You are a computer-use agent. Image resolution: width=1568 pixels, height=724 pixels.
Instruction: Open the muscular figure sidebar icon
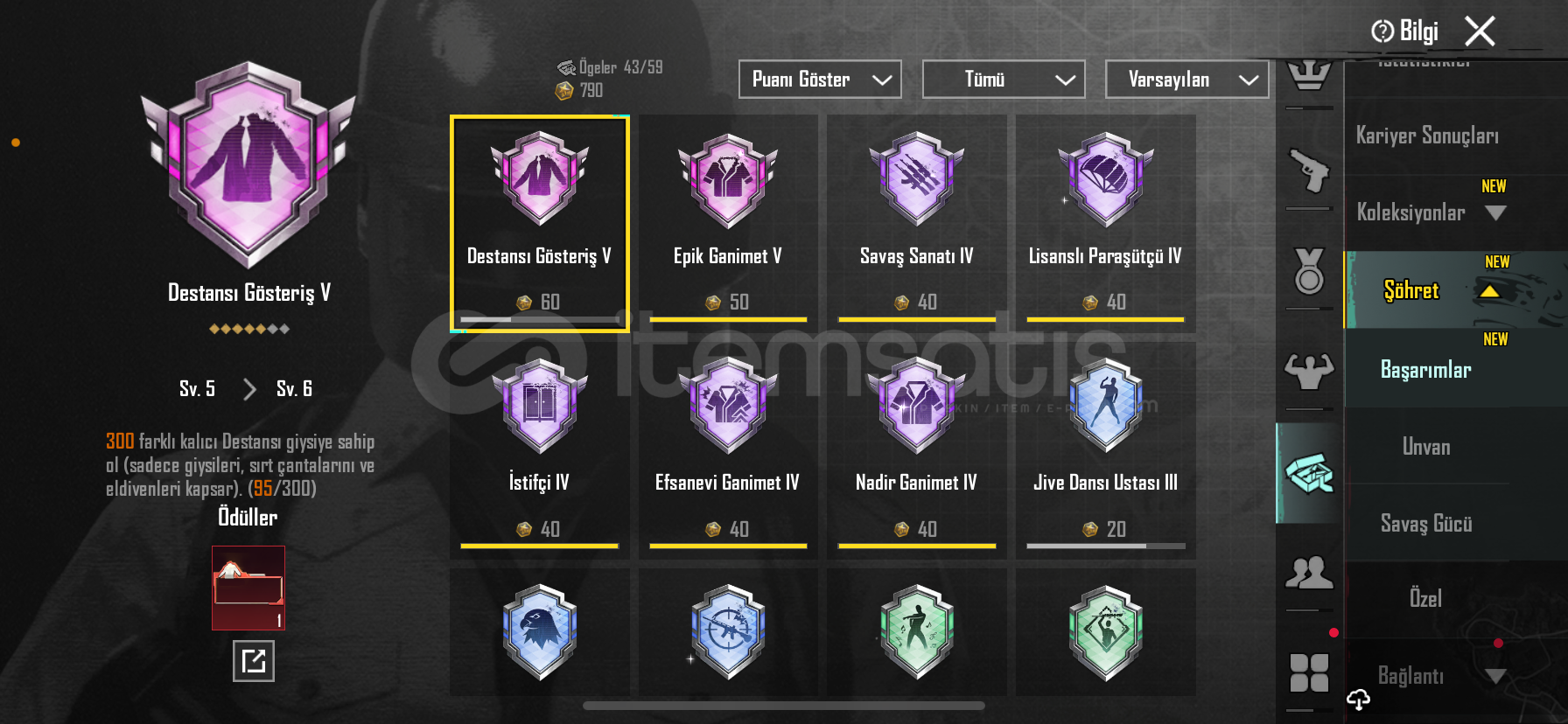pyautogui.click(x=1309, y=371)
